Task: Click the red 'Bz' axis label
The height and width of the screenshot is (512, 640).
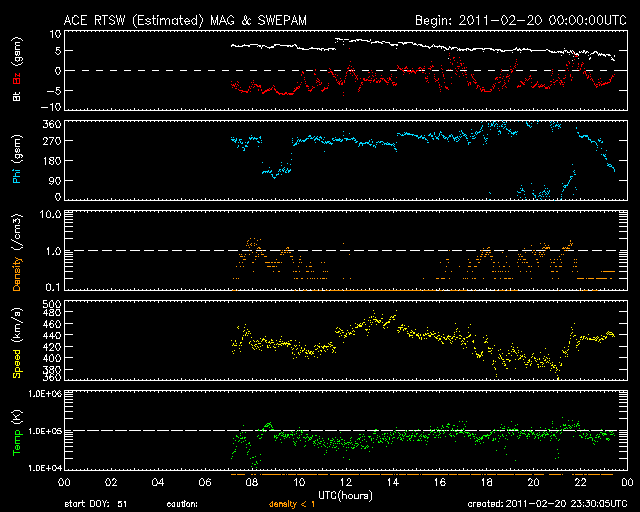Action: coord(17,78)
